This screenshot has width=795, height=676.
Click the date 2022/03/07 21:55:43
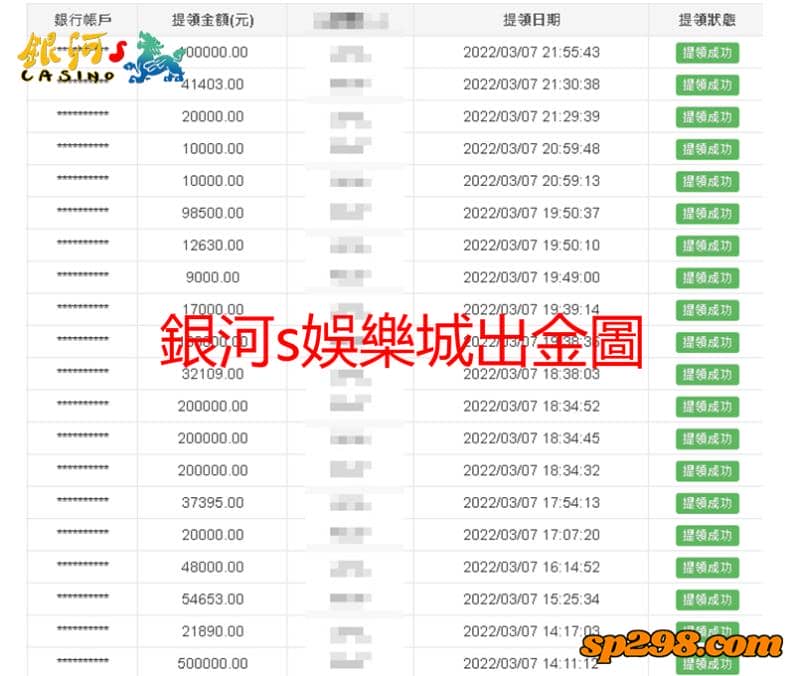click(531, 52)
